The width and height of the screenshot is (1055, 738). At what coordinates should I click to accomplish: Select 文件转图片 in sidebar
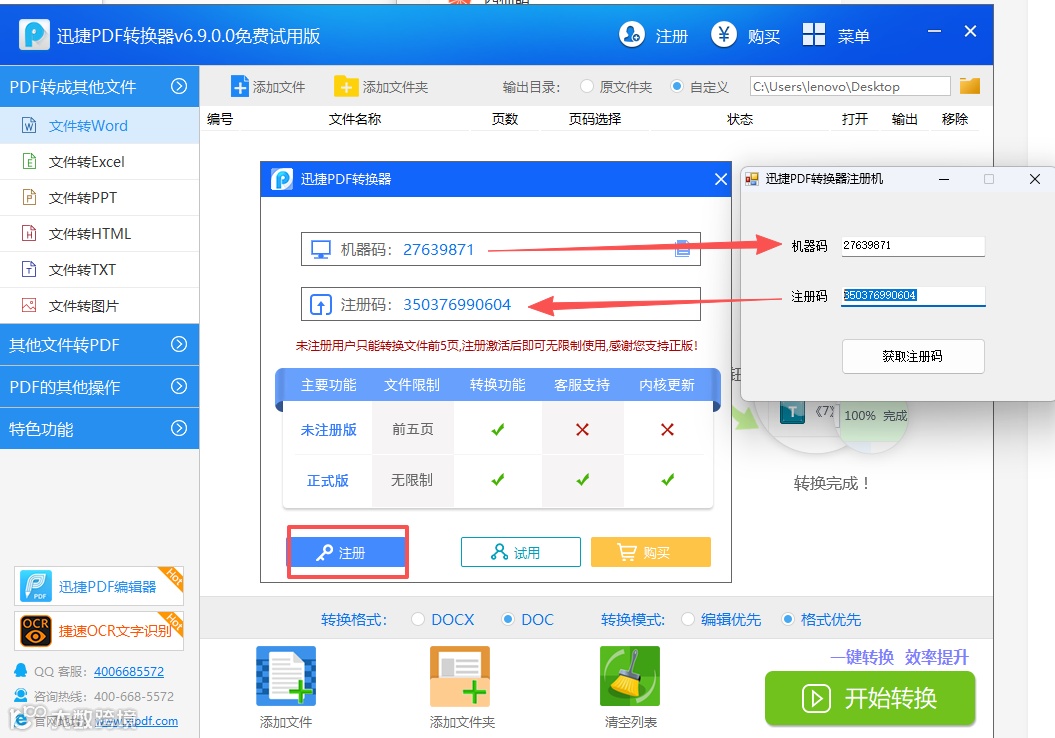point(100,305)
